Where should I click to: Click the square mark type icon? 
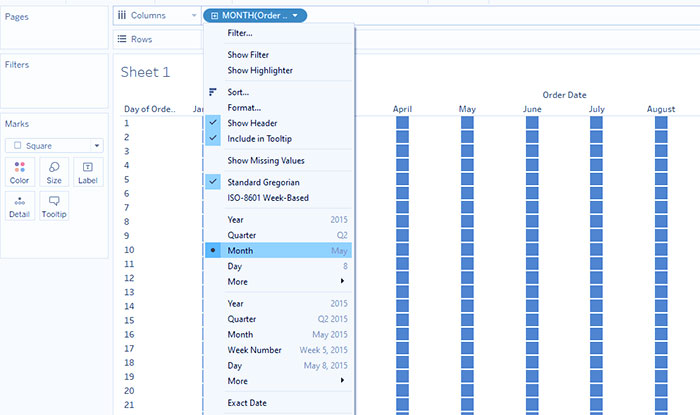click(x=17, y=145)
